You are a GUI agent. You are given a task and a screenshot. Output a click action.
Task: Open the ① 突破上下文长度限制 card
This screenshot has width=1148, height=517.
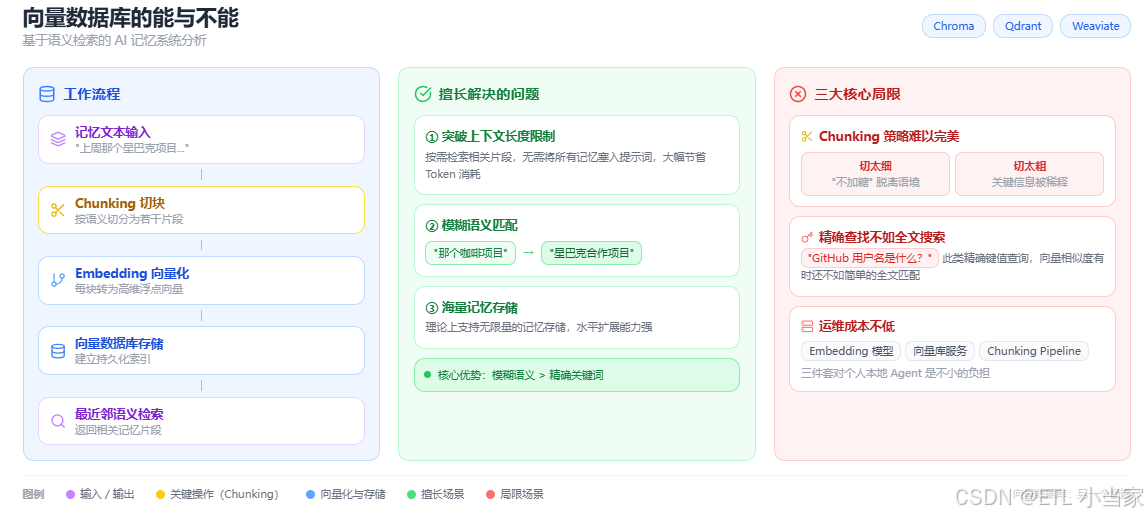tap(577, 155)
